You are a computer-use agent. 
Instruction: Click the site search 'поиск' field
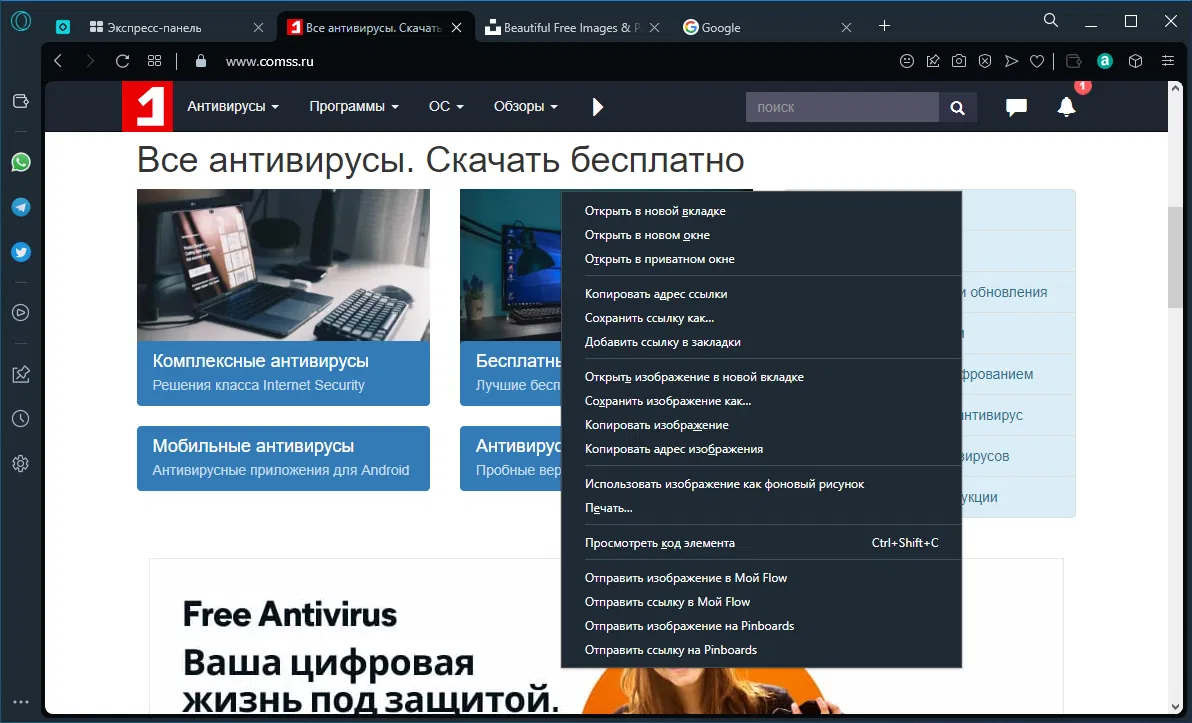click(x=842, y=107)
